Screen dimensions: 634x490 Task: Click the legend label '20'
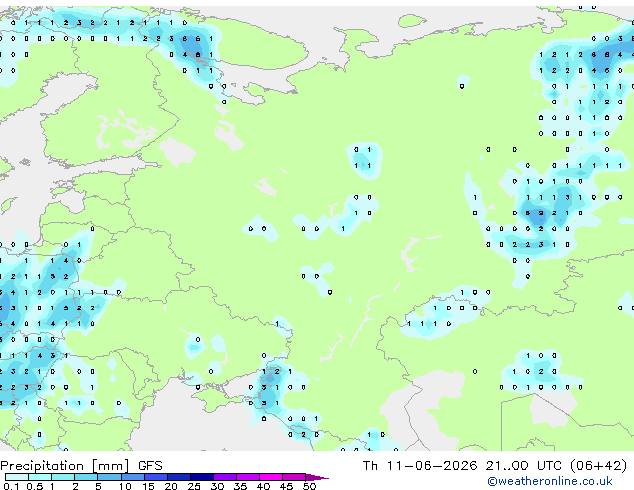171,486
